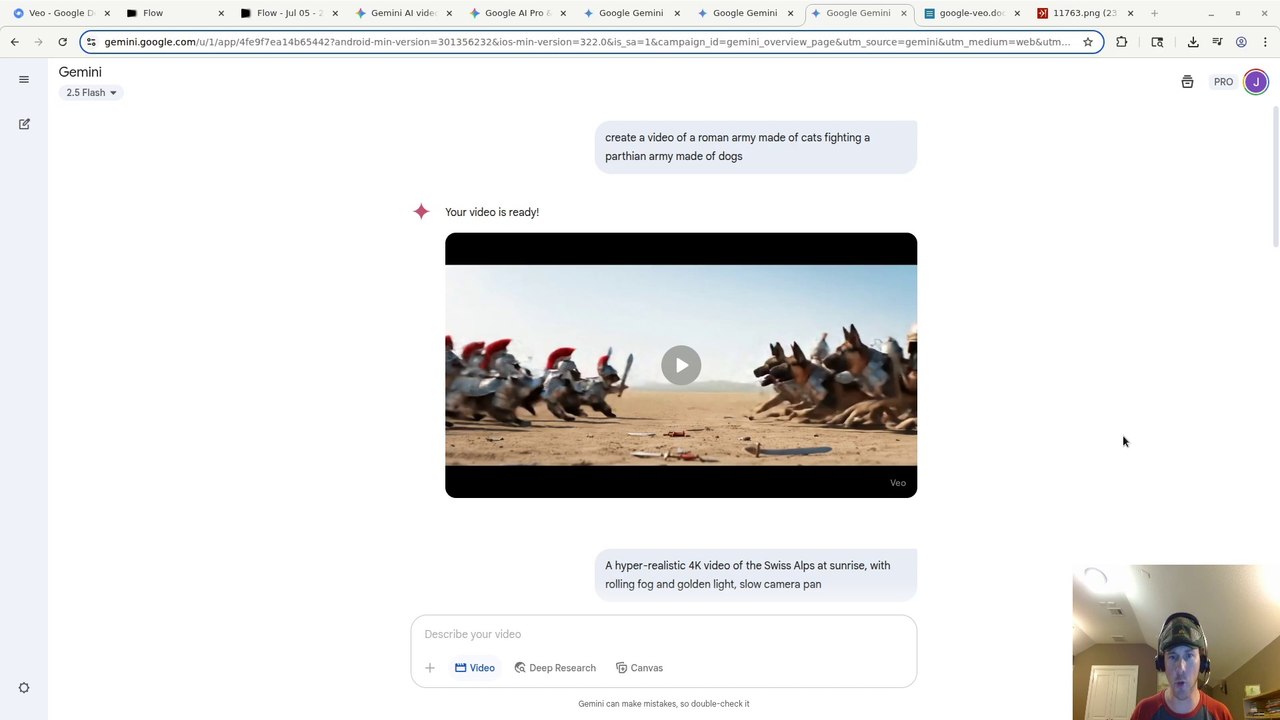1280x720 pixels.
Task: Close the Gemini AI video tab
Action: (x=449, y=13)
